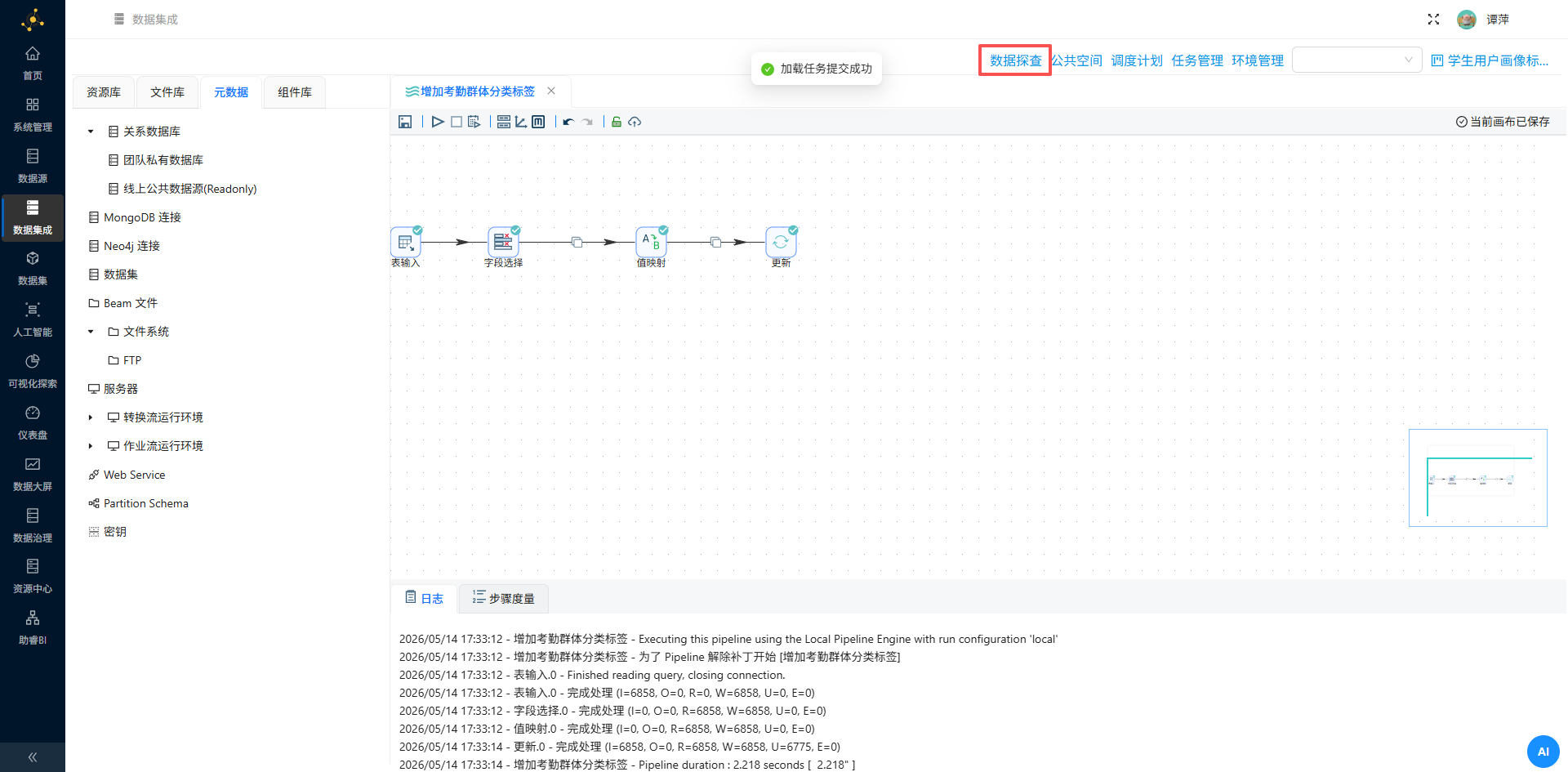Click the cloud upload icon in the toolbar

tap(635, 122)
